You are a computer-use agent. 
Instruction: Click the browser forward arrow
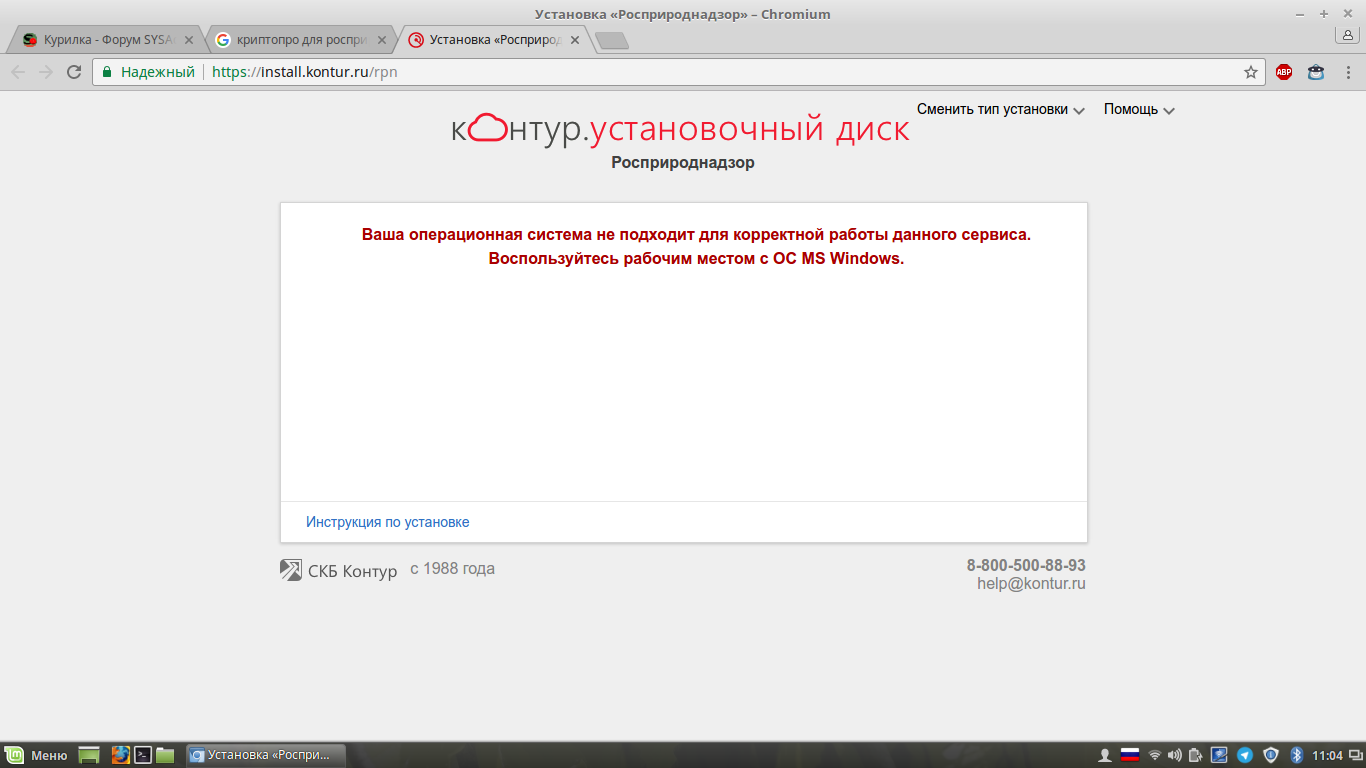[46, 72]
